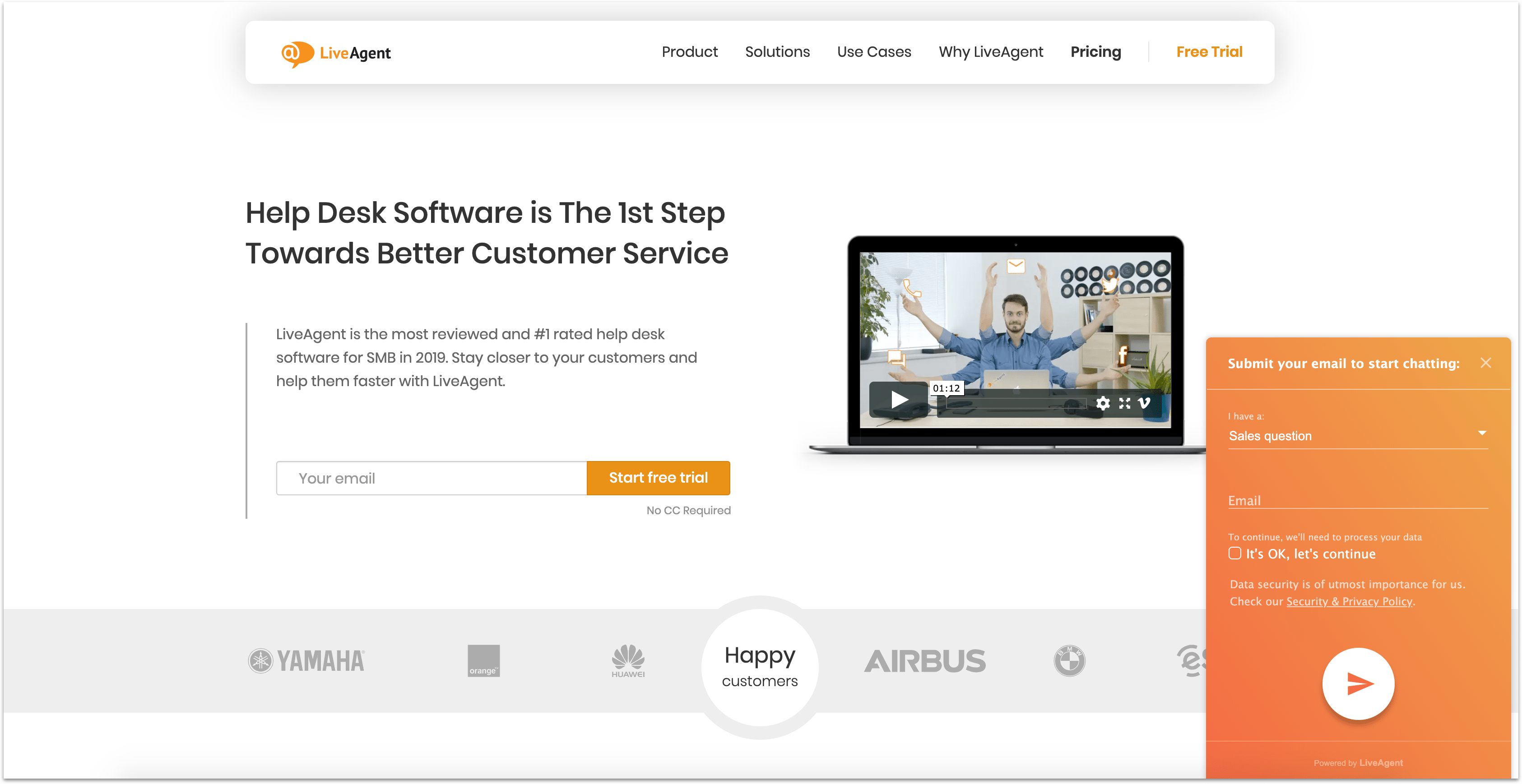
Task: Click the send arrow button in chat
Action: [1358, 684]
